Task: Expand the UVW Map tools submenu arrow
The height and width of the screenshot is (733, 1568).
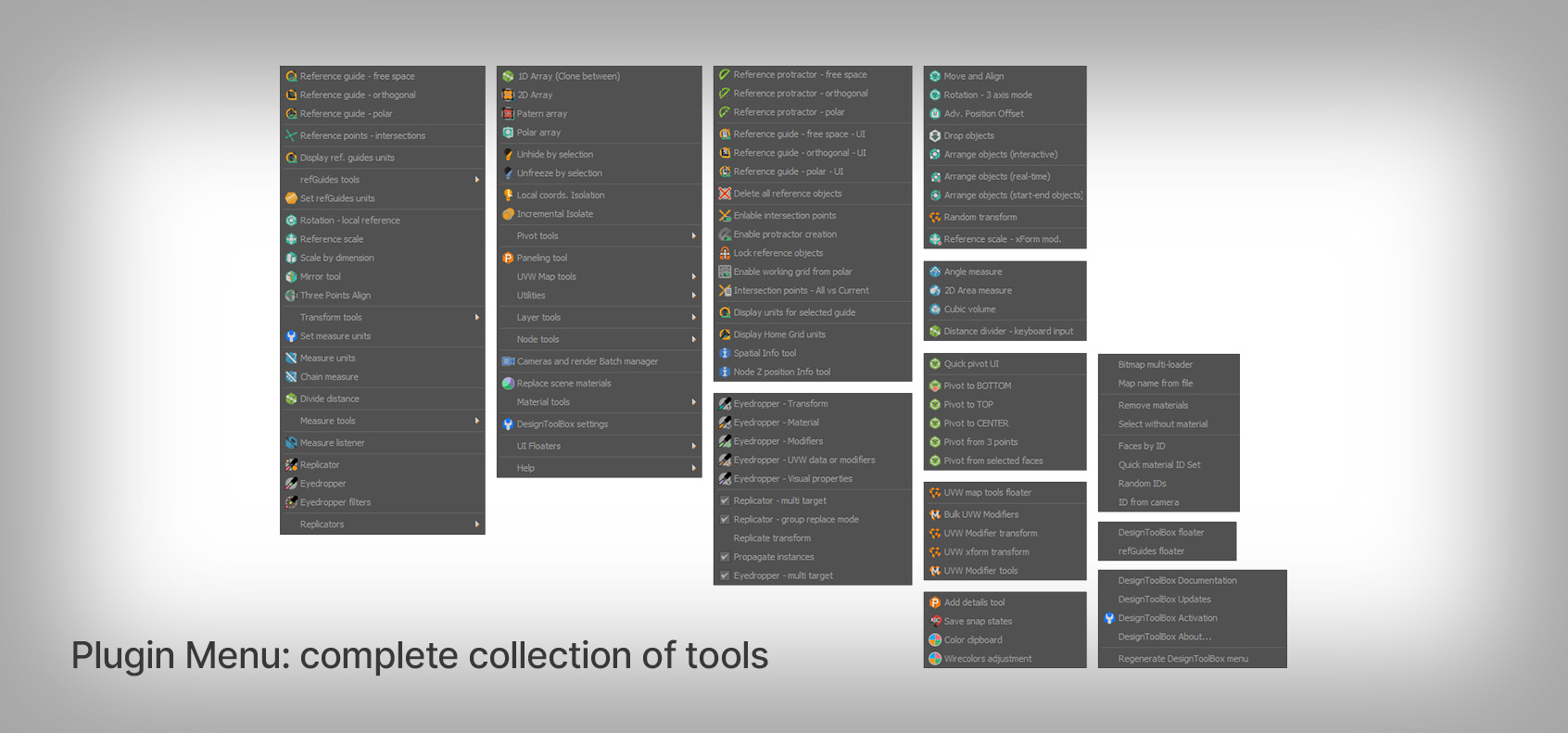Action: click(693, 277)
